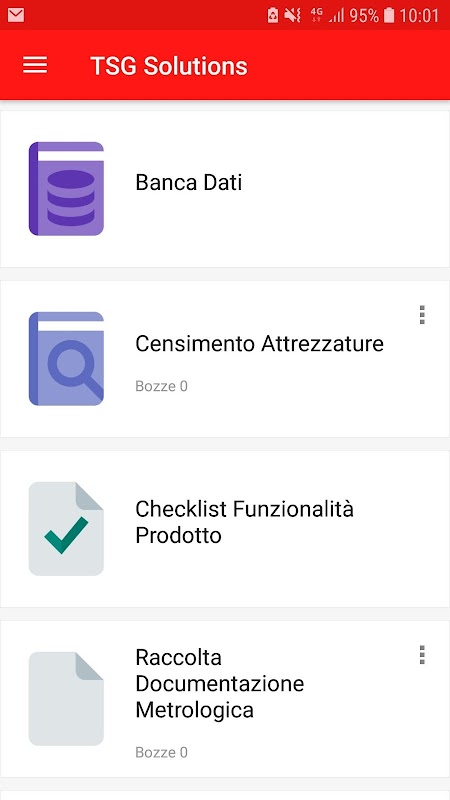The width and height of the screenshot is (450, 800).
Task: Tap the battery saver recycle icon
Action: [273, 15]
